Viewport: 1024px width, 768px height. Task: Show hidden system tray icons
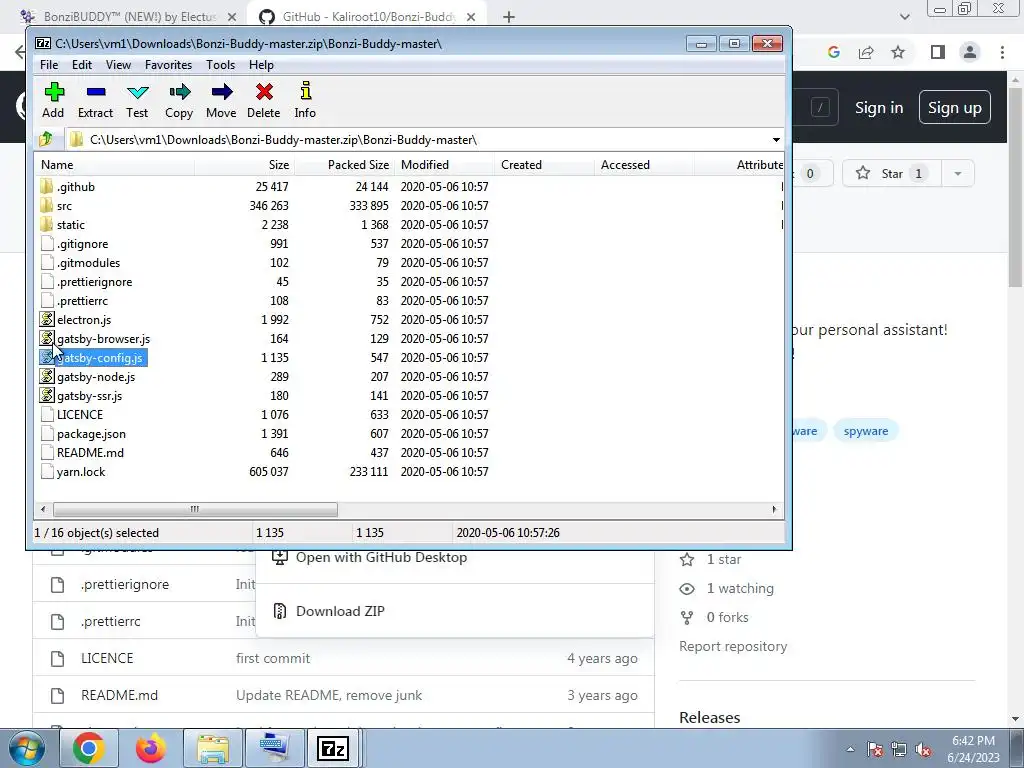pos(850,749)
